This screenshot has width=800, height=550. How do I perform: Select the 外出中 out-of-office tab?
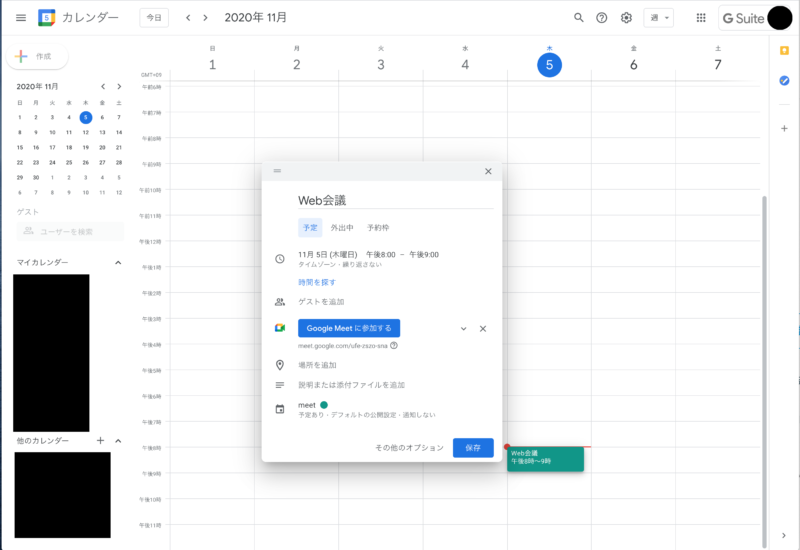342,228
